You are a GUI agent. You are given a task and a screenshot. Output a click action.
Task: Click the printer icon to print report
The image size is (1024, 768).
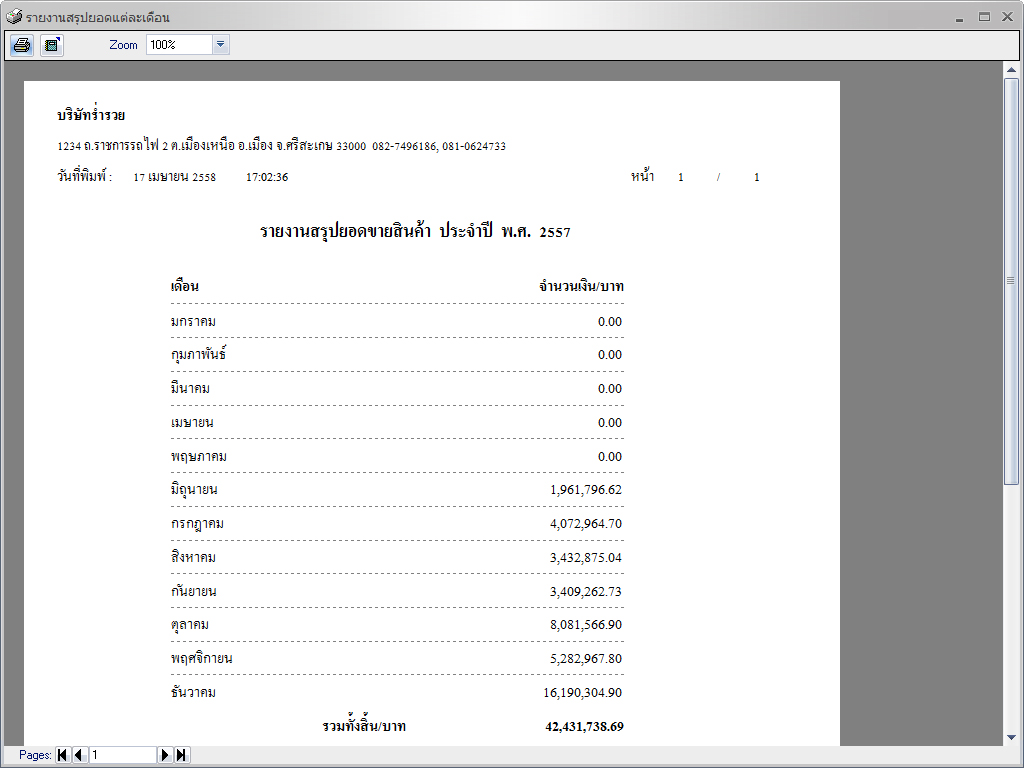pyautogui.click(x=22, y=45)
